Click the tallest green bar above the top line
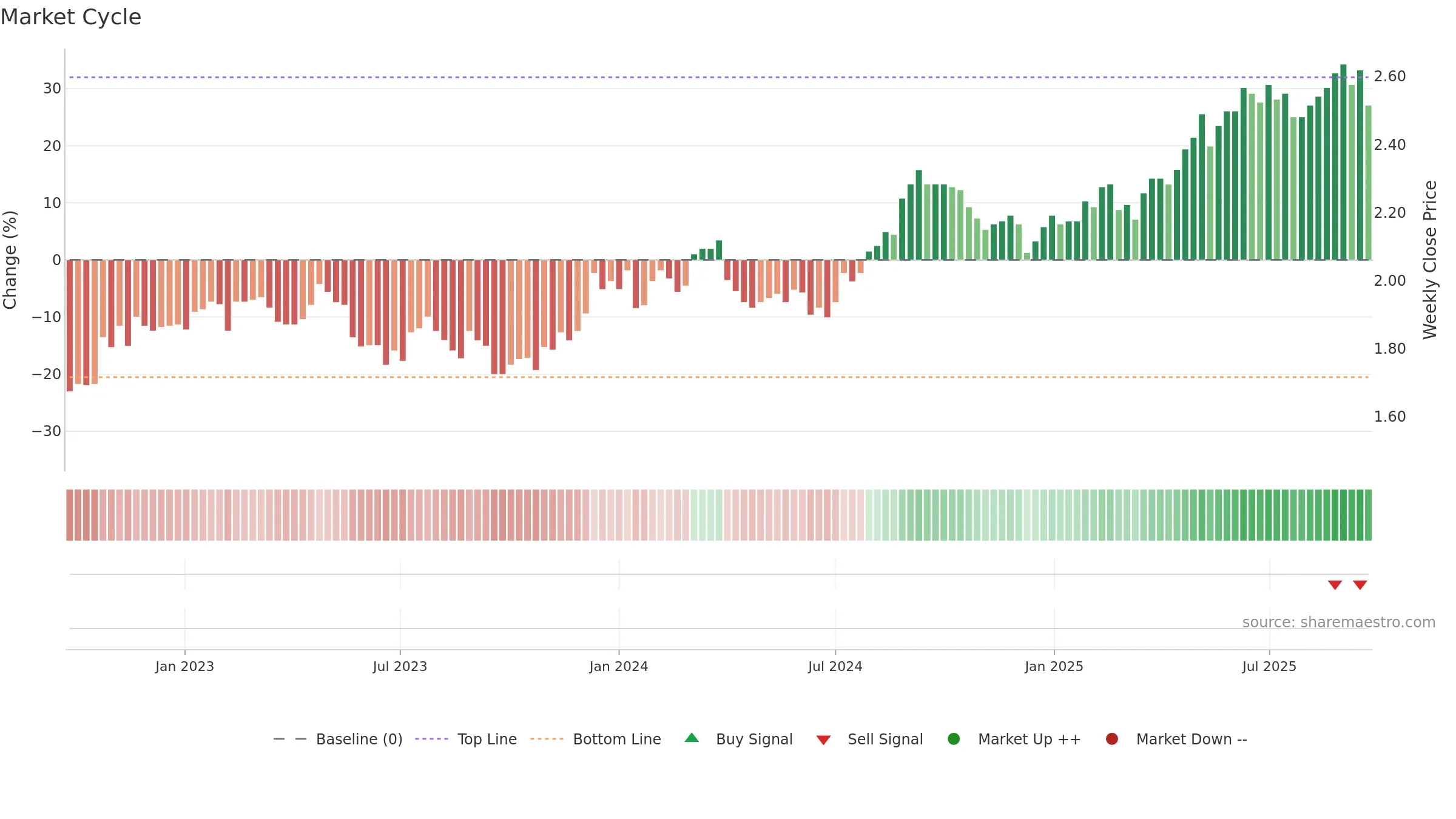Image resolution: width=1456 pixels, height=819 pixels. click(x=1343, y=162)
